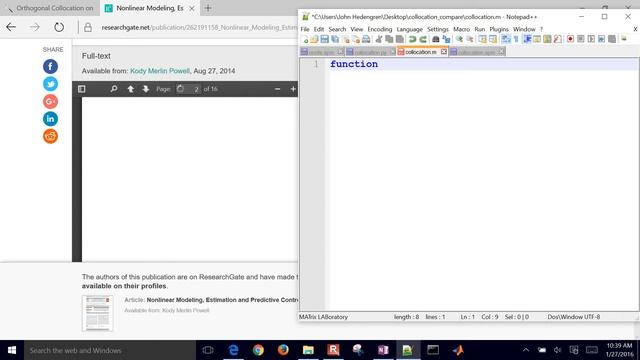The image size is (640, 360).
Task: Close the collocation.m tab
Action: point(444,52)
